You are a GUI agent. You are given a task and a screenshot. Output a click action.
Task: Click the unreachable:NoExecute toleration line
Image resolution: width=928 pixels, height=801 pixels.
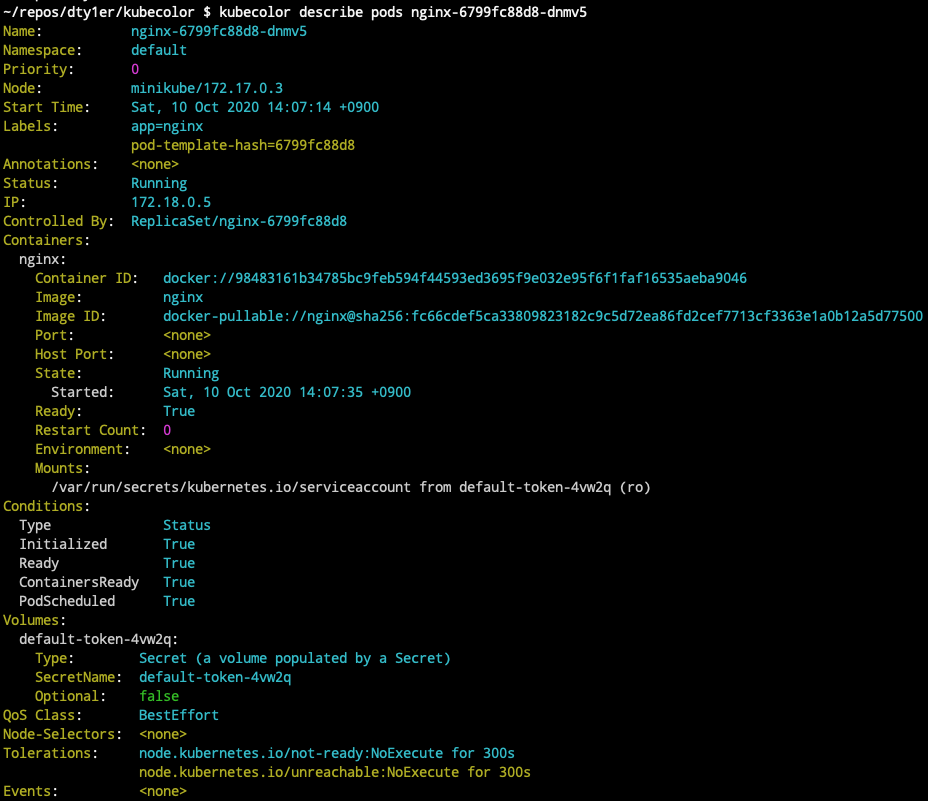[x=335, y=772]
